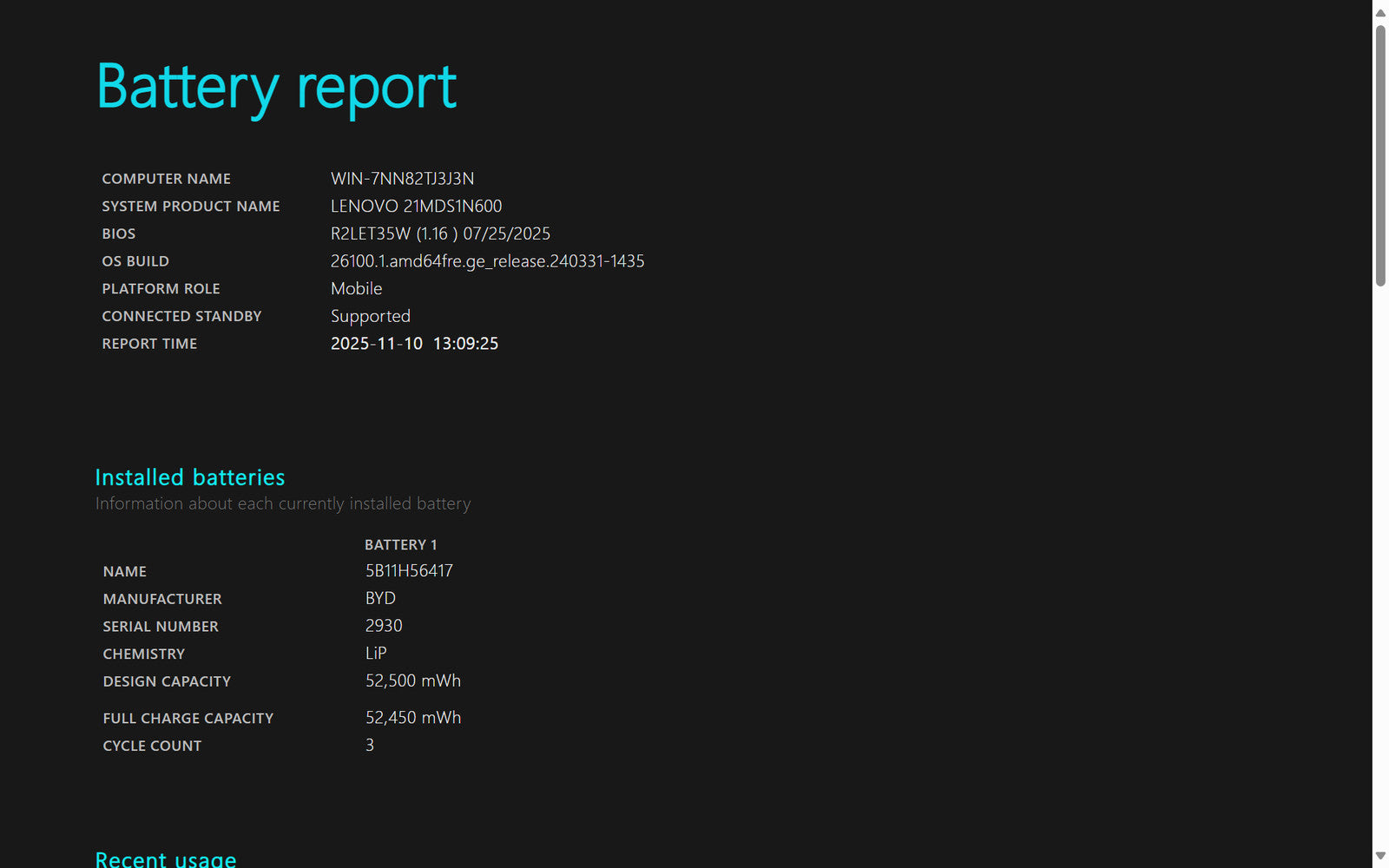Click the vertical scrollbar thumb
1389x868 pixels.
[x=1380, y=155]
